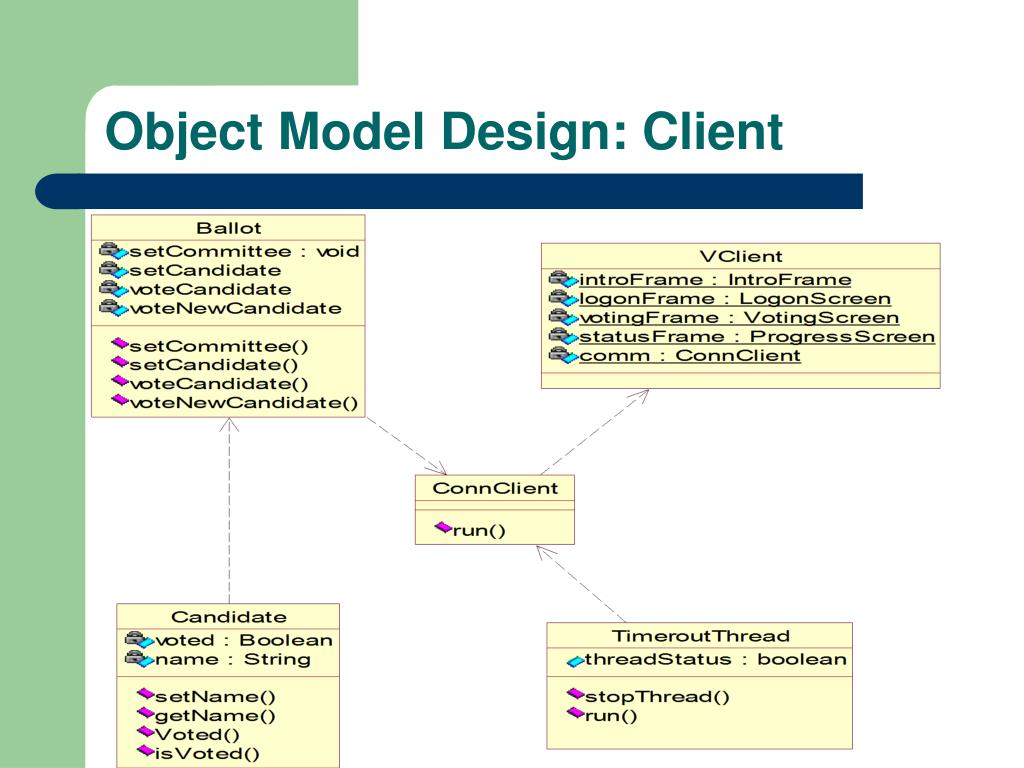This screenshot has width=1024, height=768.
Task: Click the lock icon beside 'name : String'
Action: 139,659
